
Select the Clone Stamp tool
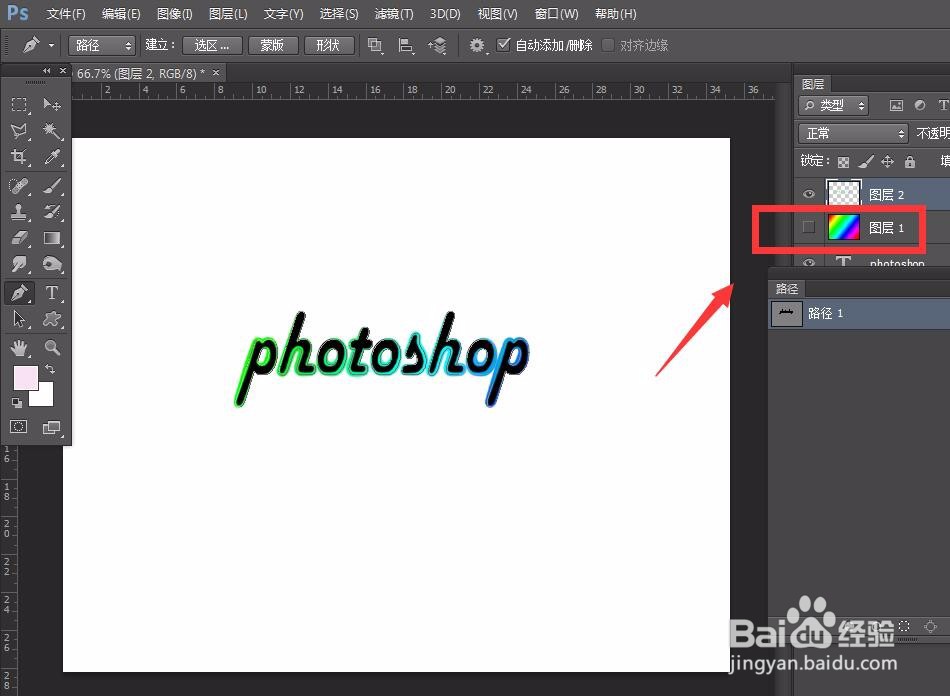click(x=19, y=211)
